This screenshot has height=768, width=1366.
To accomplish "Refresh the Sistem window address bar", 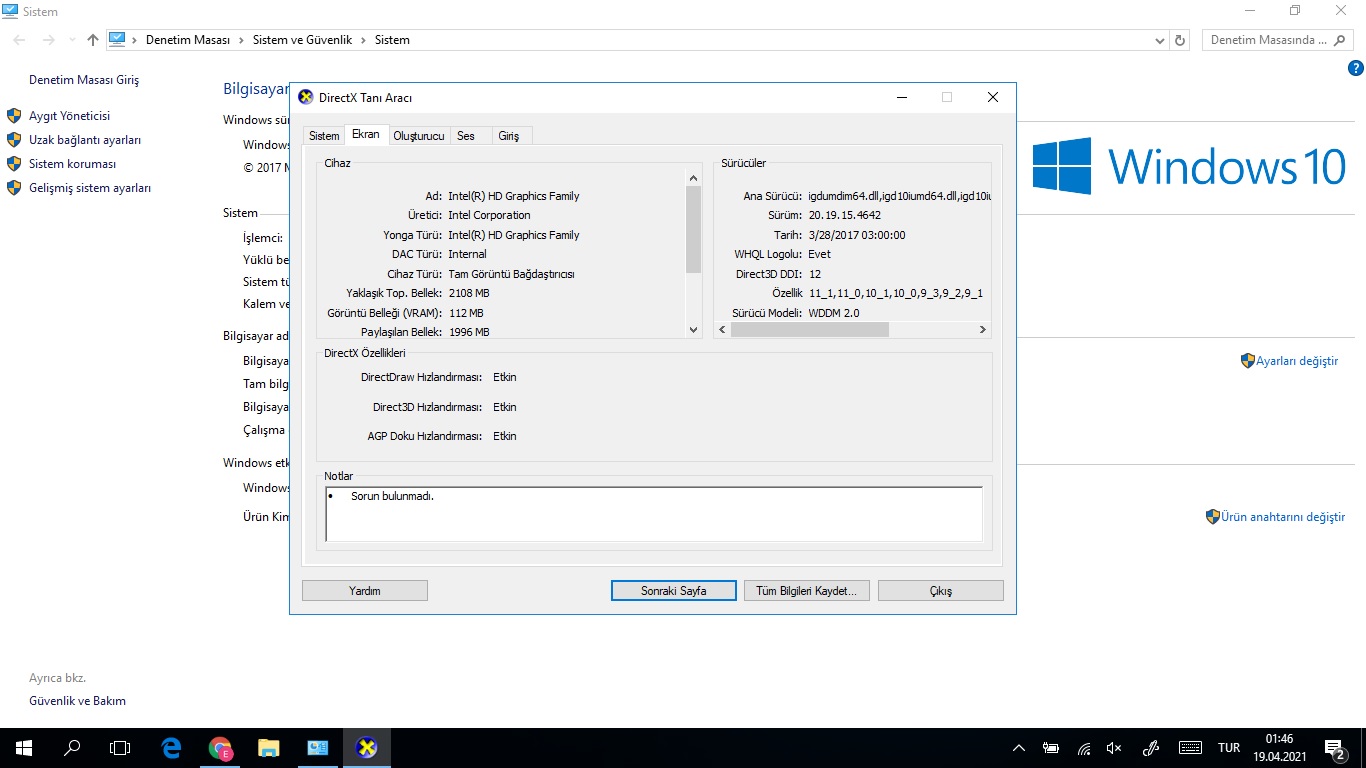I will (x=1180, y=40).
